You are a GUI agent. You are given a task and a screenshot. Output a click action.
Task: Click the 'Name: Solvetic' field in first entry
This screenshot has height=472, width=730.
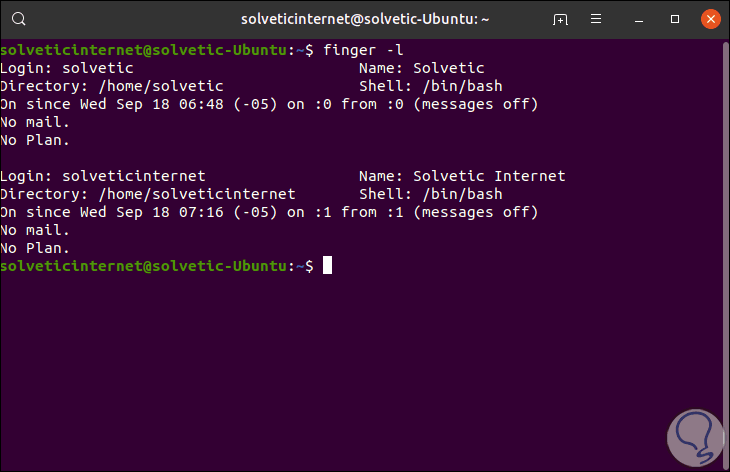[421, 68]
